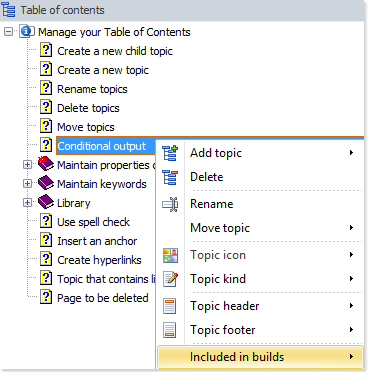Open the Topic icon submenu arrow
Screen dimensions: 368x373
pyautogui.click(x=351, y=255)
